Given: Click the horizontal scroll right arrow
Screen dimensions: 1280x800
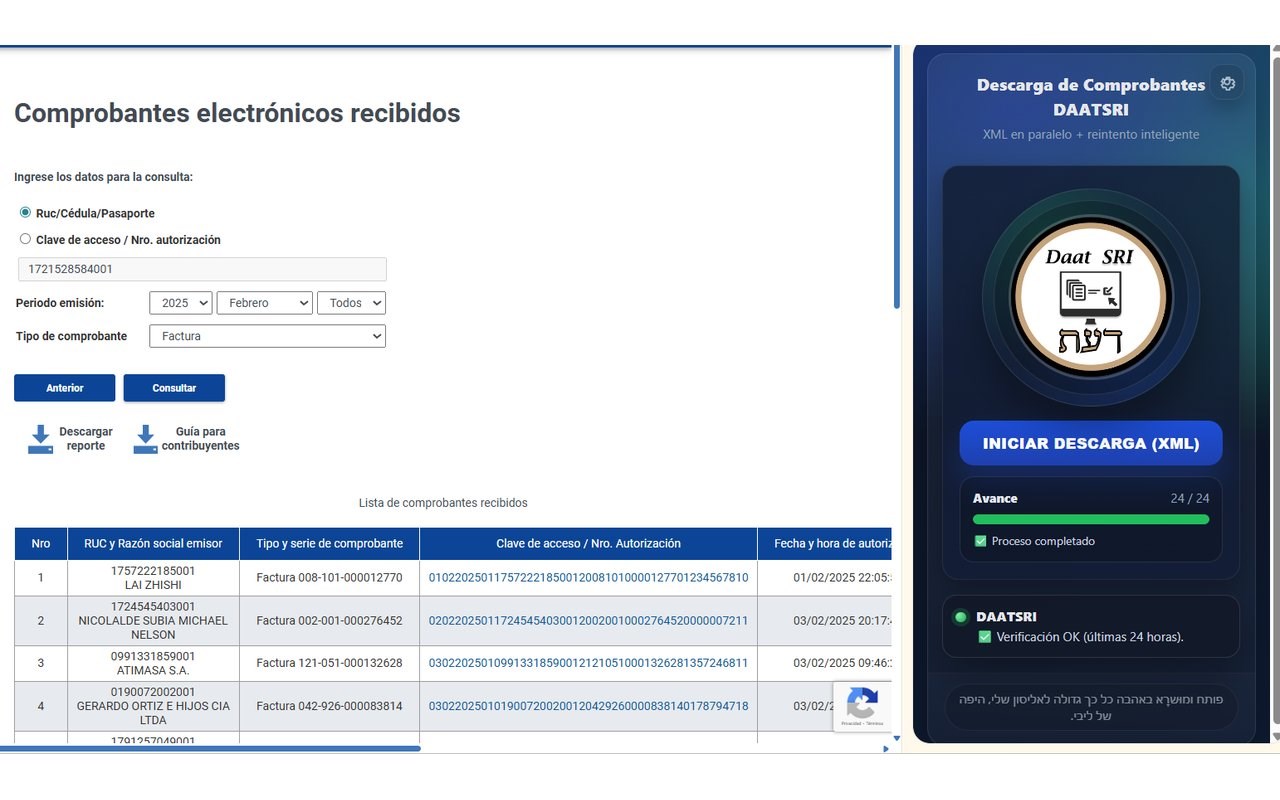Looking at the screenshot, I should click(x=886, y=748).
